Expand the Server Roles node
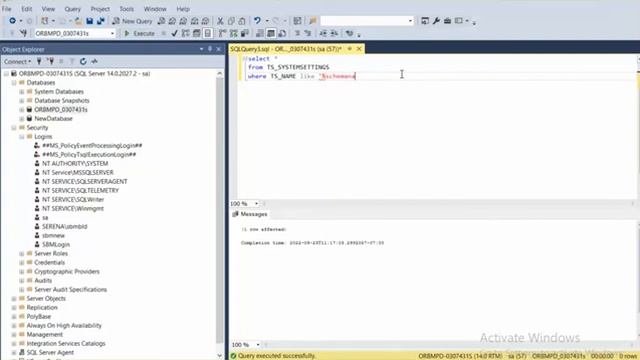This screenshot has width=640, height=360. coord(22,253)
